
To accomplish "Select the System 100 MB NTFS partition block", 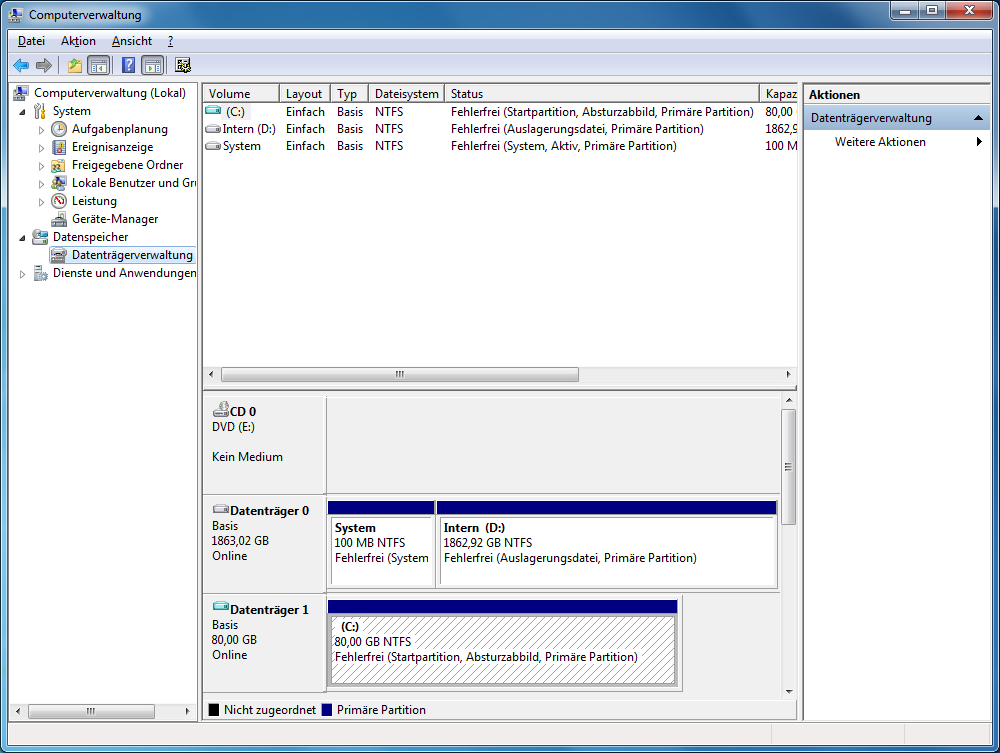I will [381, 545].
